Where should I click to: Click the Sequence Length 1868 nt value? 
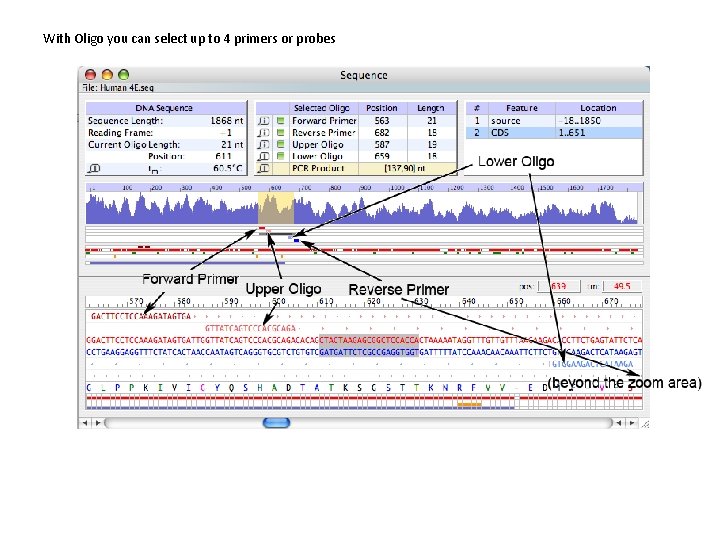click(x=227, y=121)
